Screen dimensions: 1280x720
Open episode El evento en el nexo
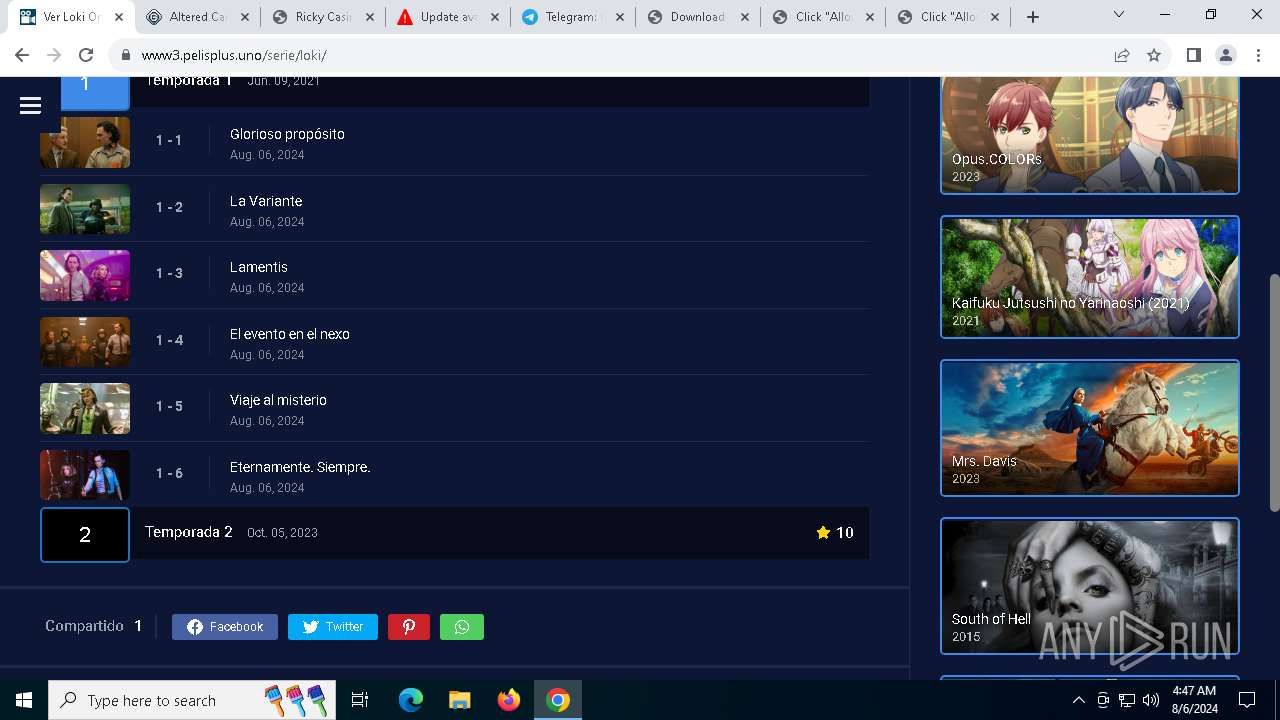coord(290,334)
